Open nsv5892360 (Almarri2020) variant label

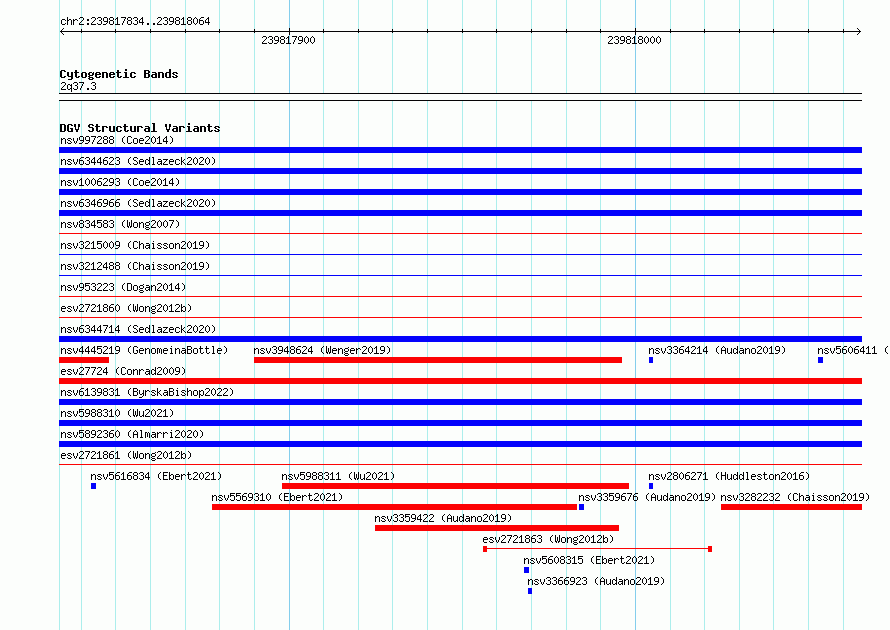132,434
